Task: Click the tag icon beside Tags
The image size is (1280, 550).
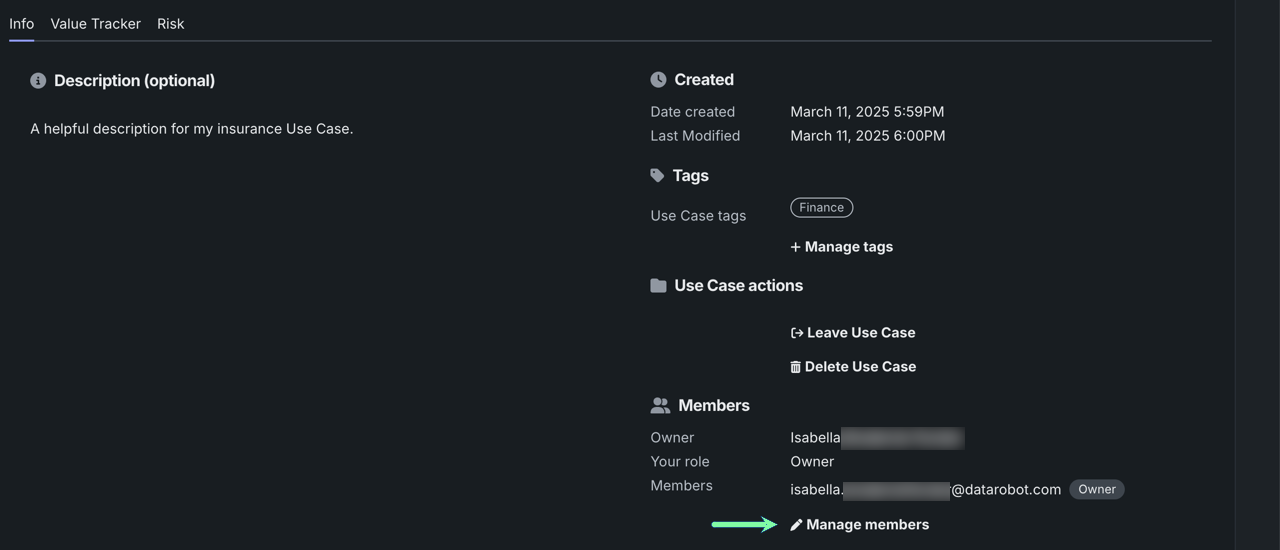Action: pyautogui.click(x=657, y=176)
